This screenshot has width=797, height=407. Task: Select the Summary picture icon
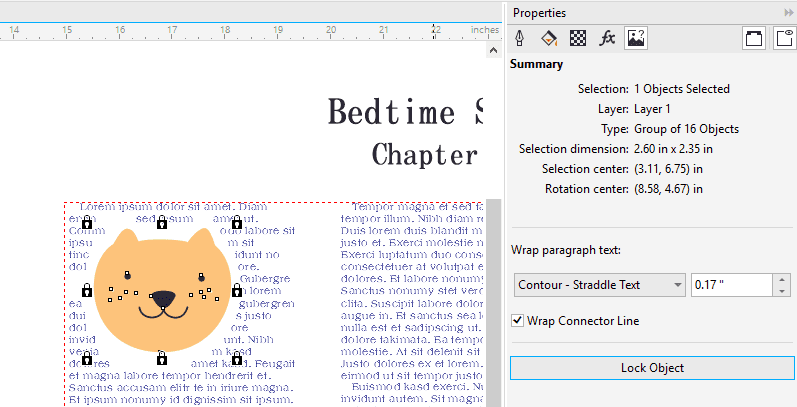[635, 38]
